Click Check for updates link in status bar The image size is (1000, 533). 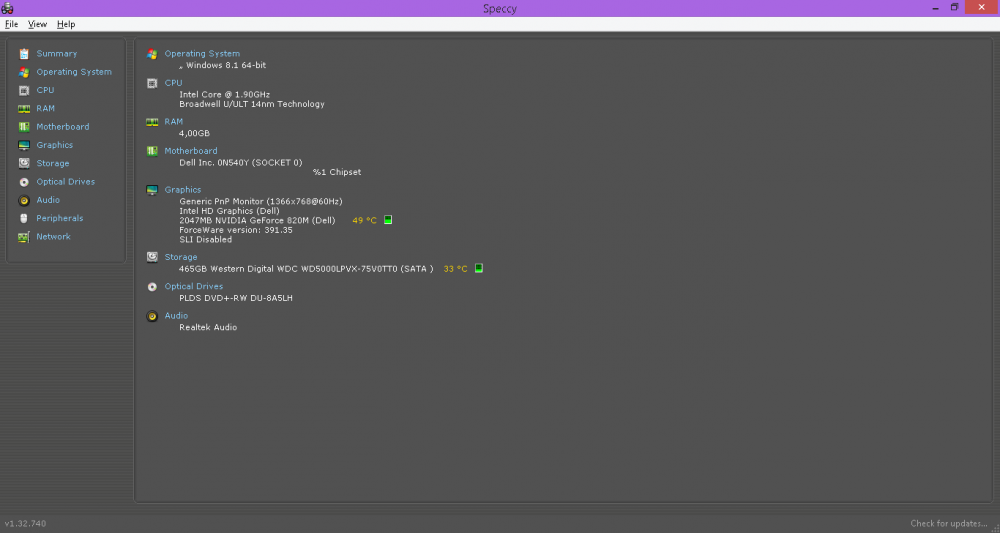point(948,523)
